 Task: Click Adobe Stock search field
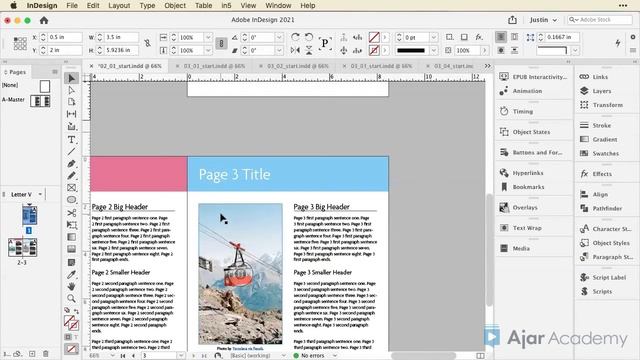[600, 20]
